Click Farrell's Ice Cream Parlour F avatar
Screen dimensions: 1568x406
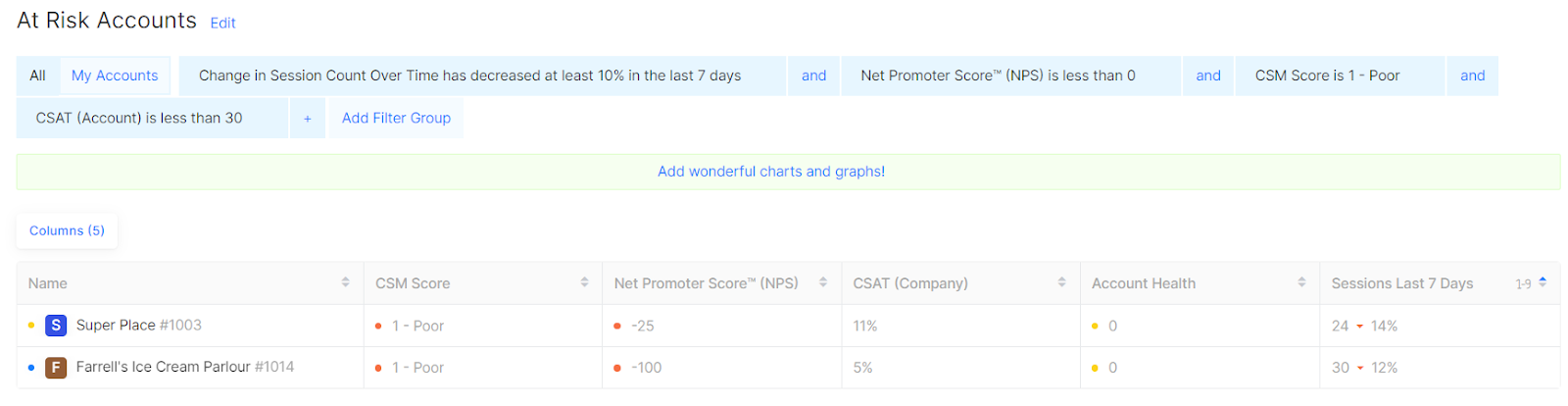[56, 368]
